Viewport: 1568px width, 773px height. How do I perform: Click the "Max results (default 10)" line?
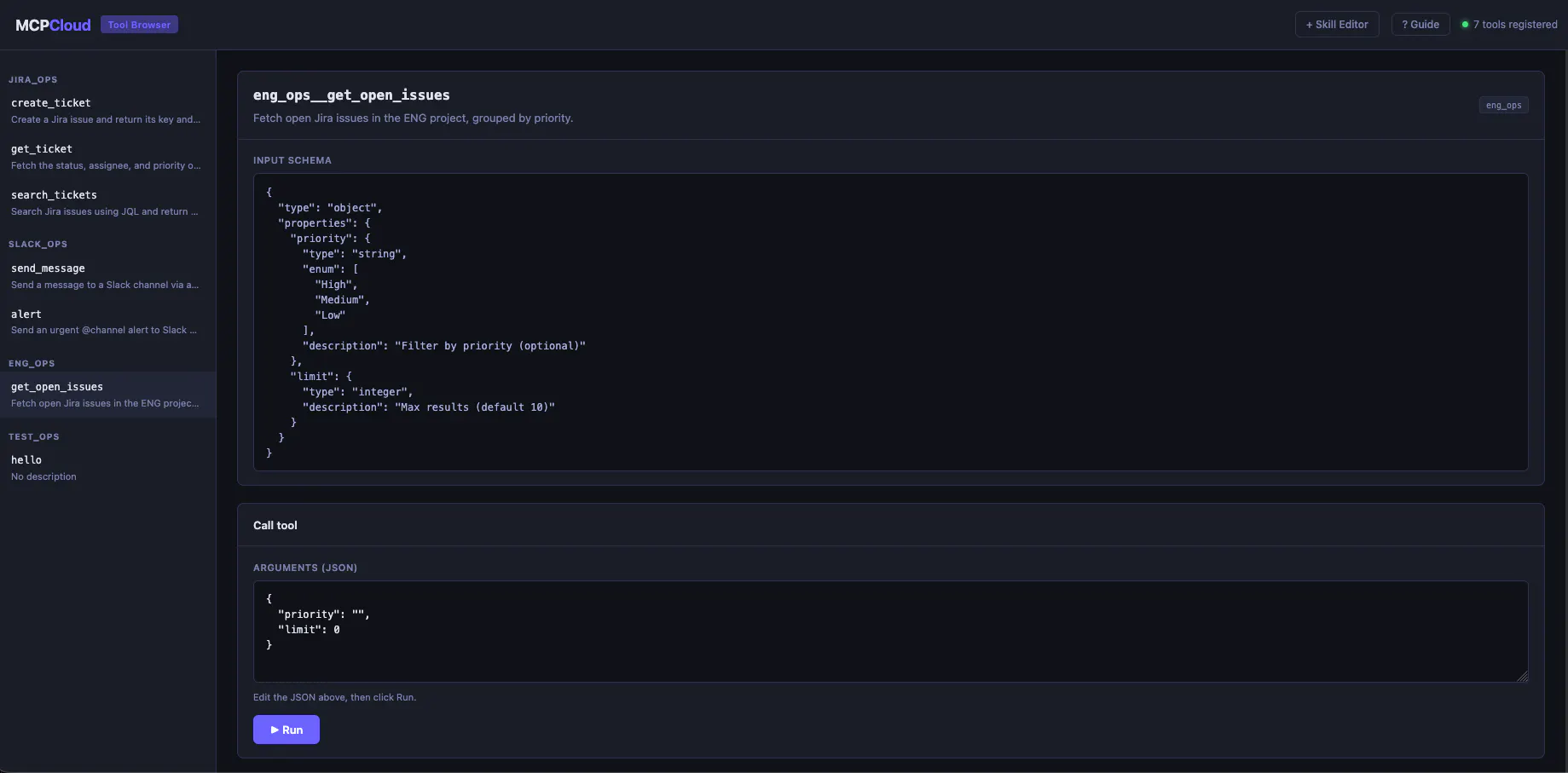429,407
